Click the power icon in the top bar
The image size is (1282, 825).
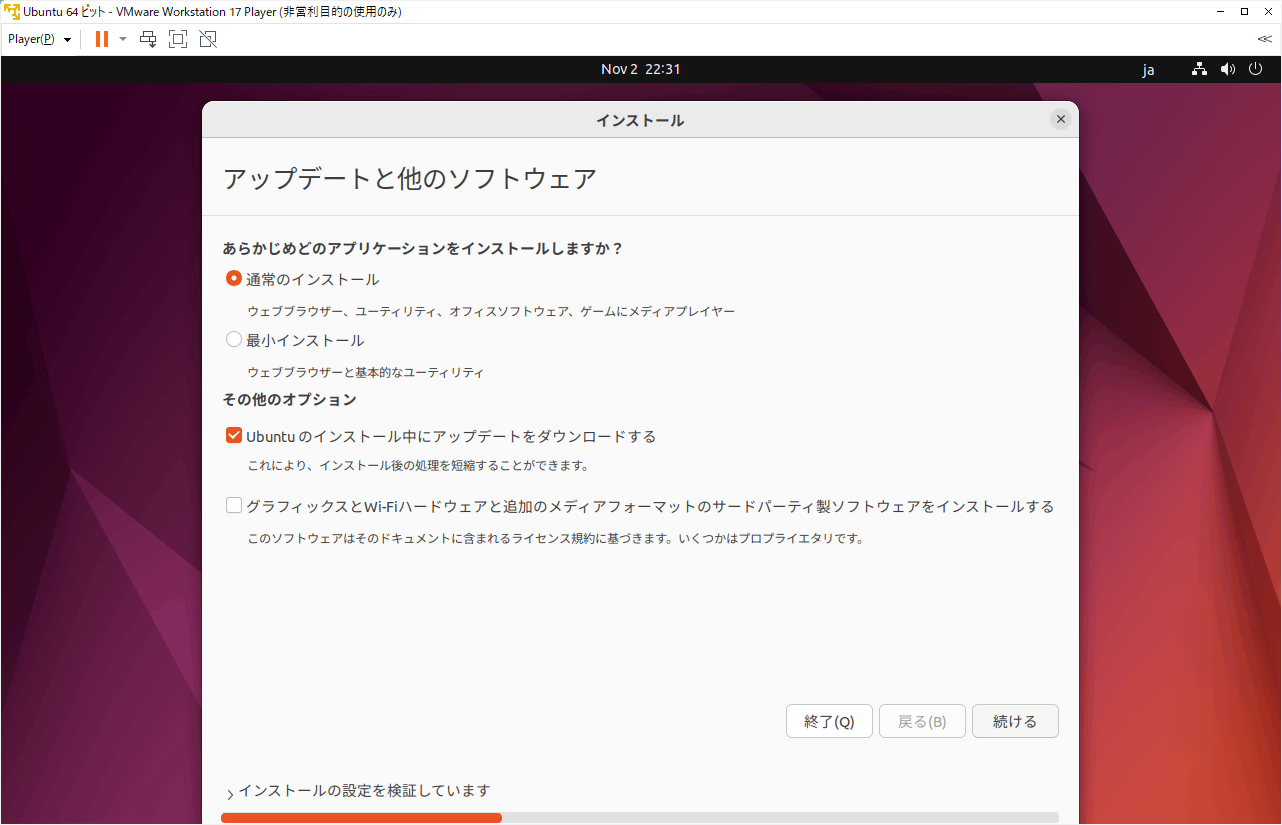(x=1256, y=70)
